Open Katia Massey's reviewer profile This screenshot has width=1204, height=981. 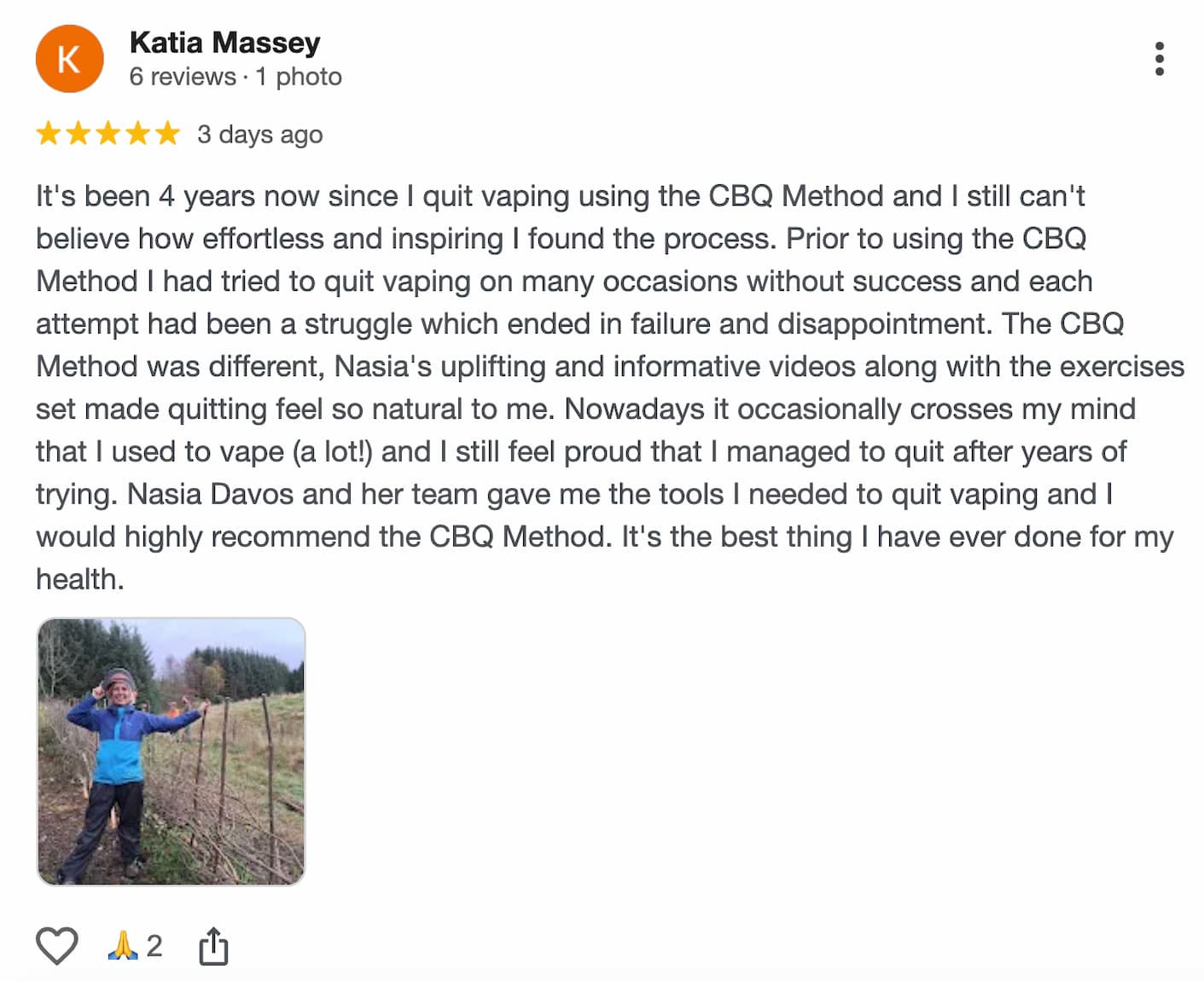pos(224,42)
